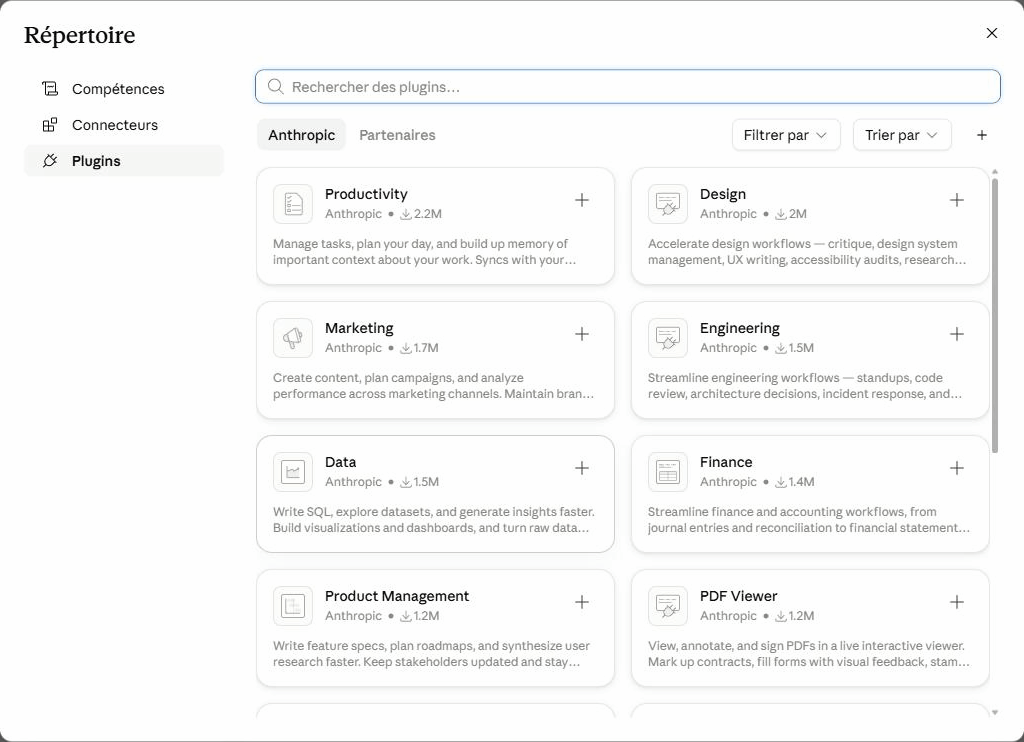Open the Productivity plugin title

click(366, 194)
